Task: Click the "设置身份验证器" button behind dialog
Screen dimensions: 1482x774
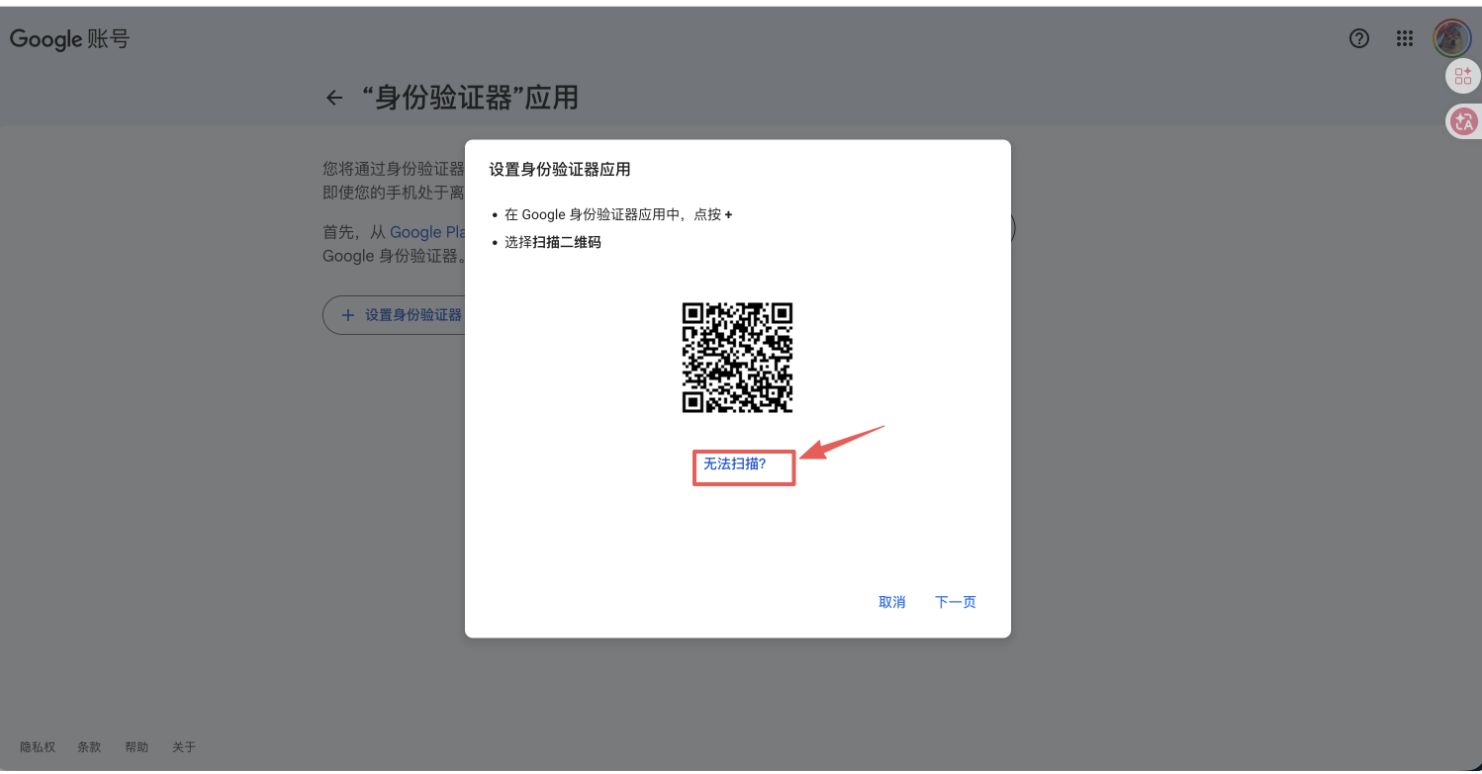Action: tap(394, 315)
